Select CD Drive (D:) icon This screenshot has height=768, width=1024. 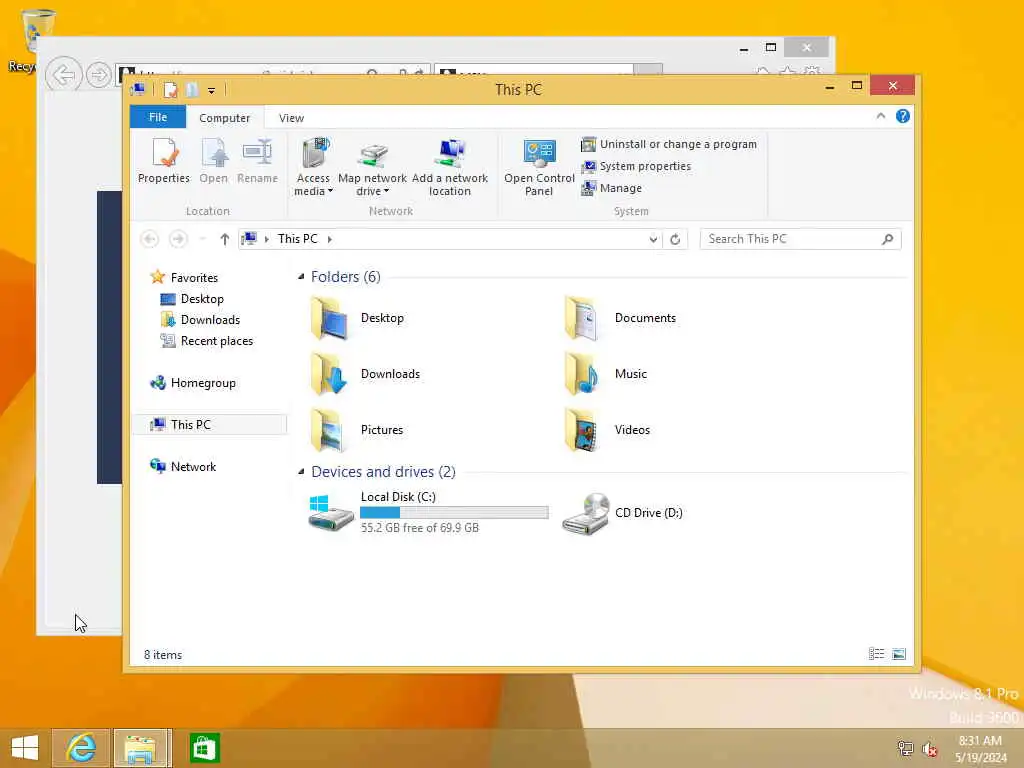586,514
